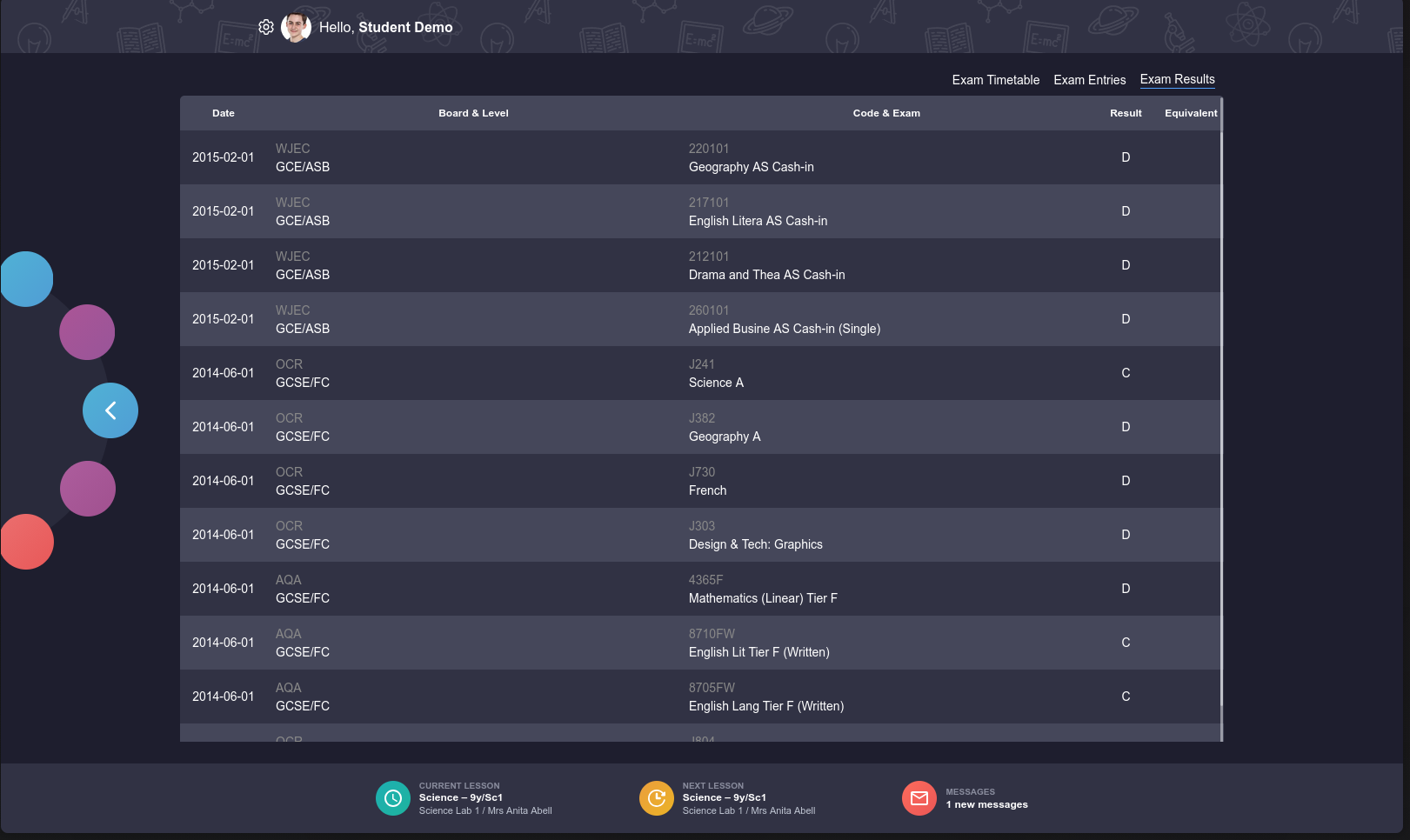Image resolution: width=1410 pixels, height=840 pixels.
Task: Click exam code 8710FW
Action: (x=712, y=634)
